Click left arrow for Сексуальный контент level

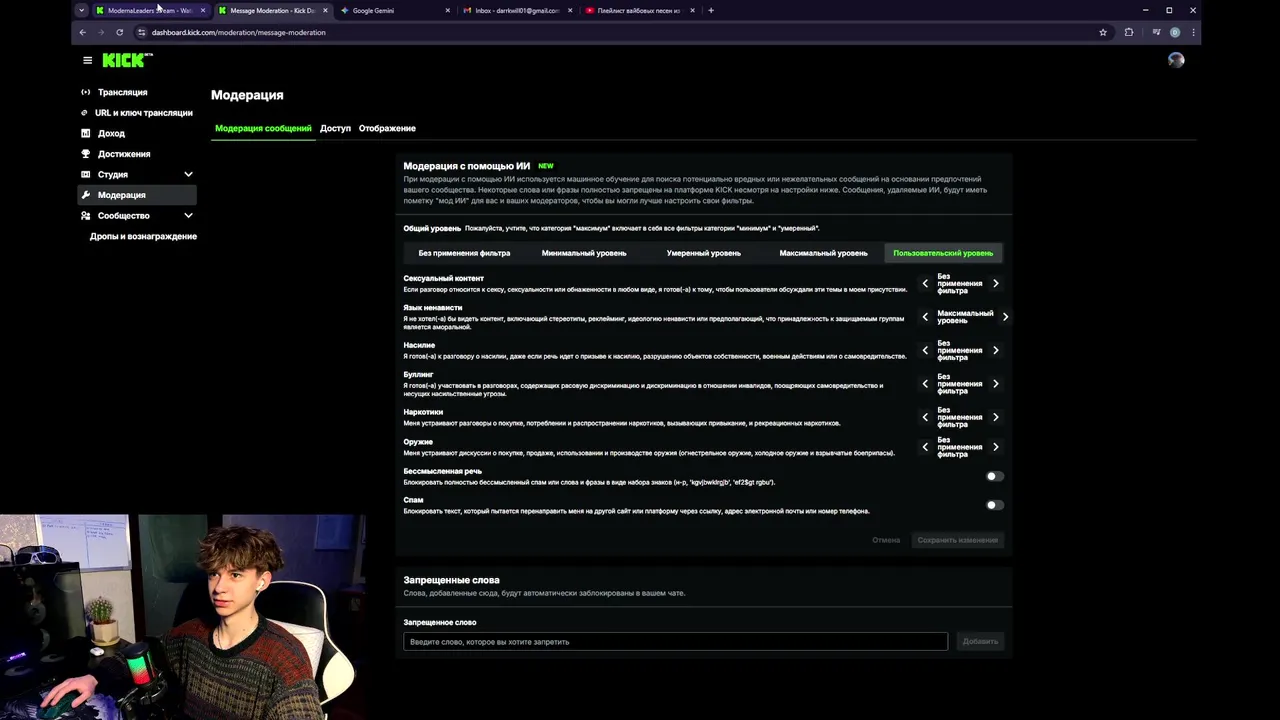(x=925, y=283)
